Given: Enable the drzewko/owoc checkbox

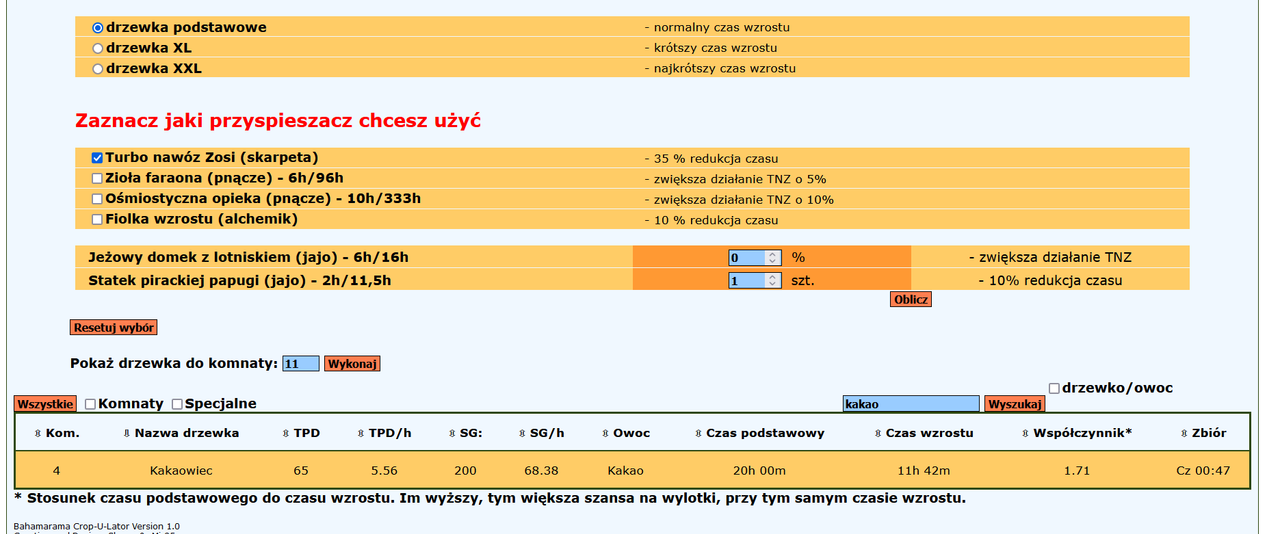Looking at the screenshot, I should 1055,388.
